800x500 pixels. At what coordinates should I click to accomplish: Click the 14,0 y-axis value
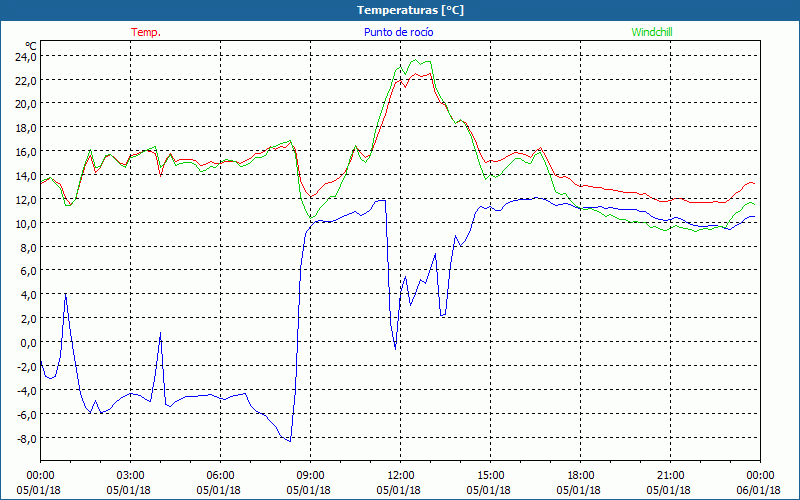(x=26, y=176)
